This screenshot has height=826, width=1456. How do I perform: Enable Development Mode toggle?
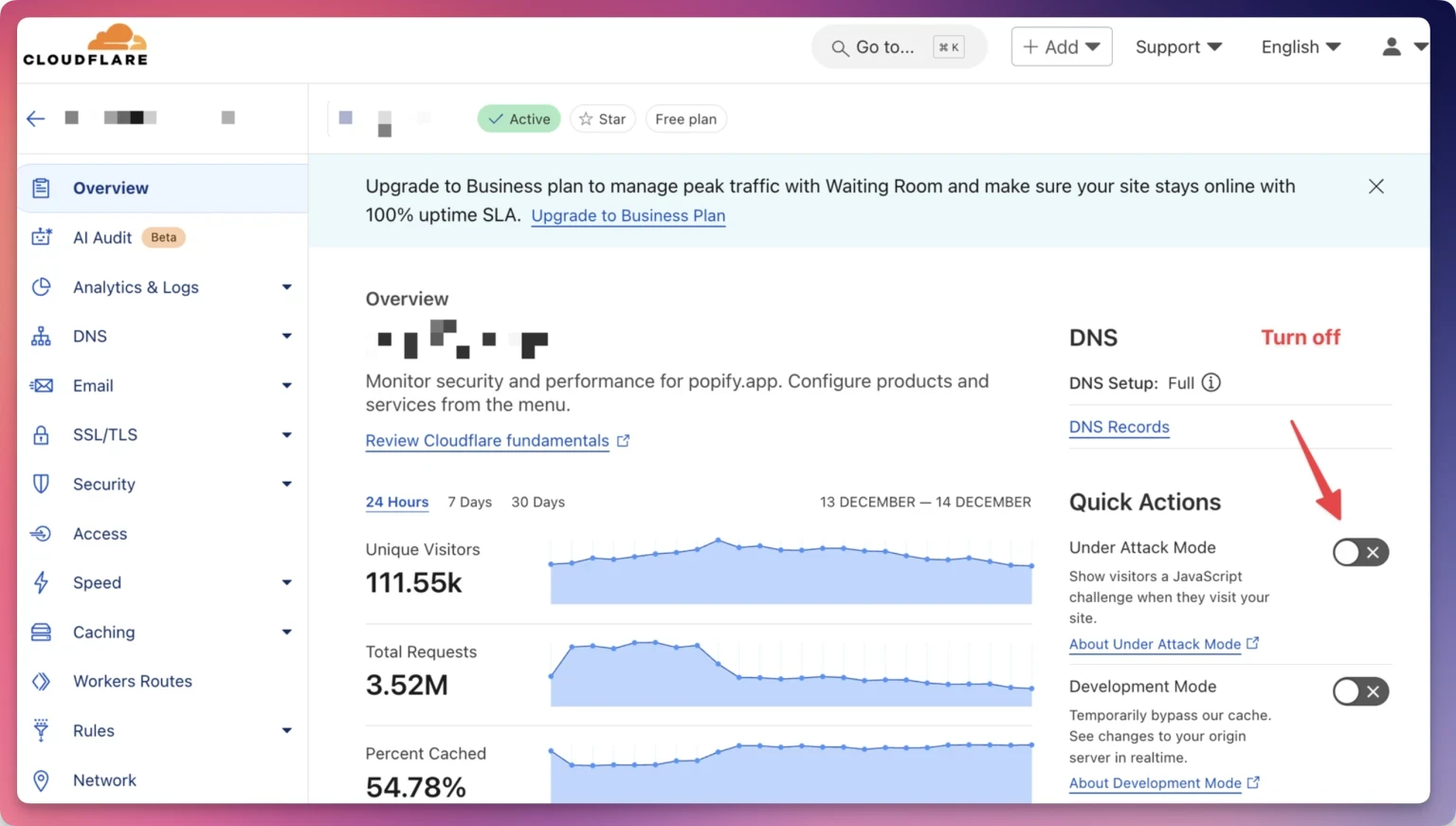coord(1360,691)
